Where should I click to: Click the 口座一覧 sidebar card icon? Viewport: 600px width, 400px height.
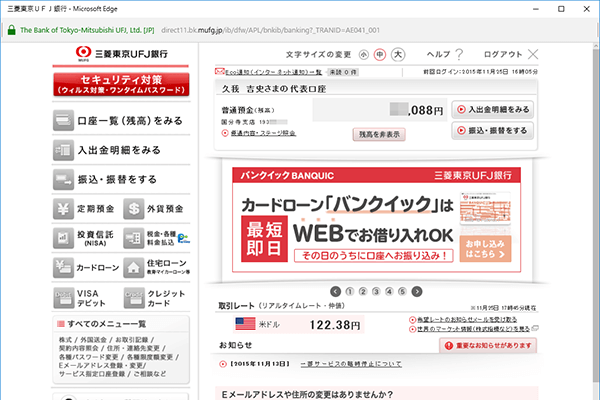tap(63, 121)
